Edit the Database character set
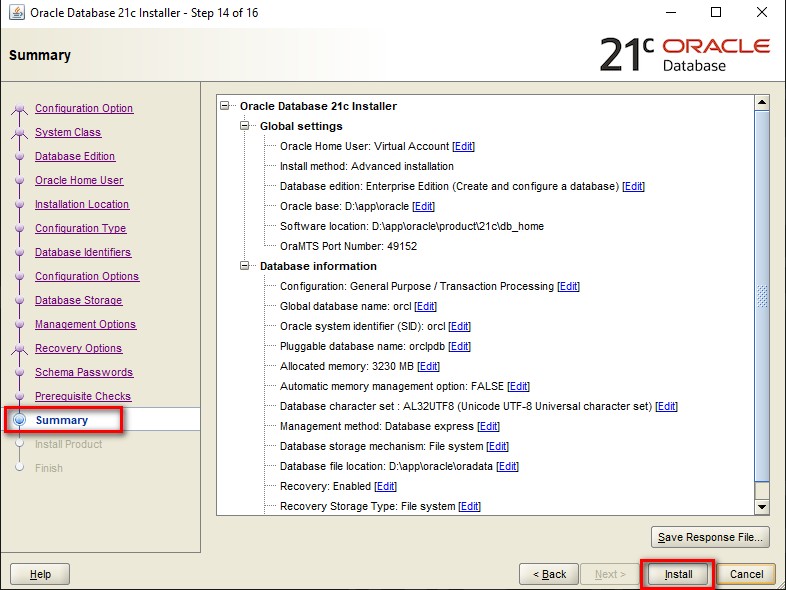 [666, 407]
